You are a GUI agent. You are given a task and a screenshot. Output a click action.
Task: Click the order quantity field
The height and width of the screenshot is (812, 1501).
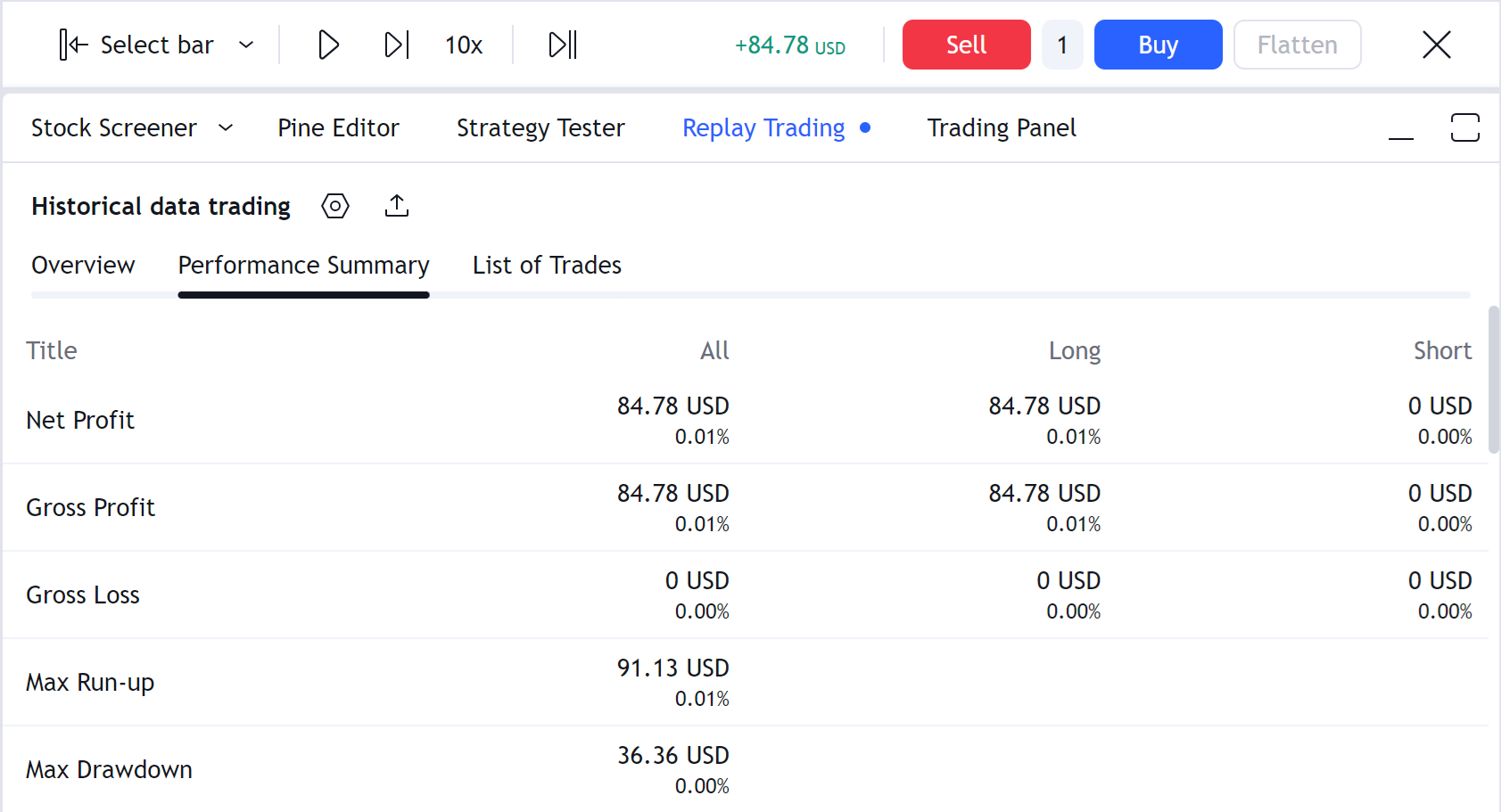[1062, 45]
